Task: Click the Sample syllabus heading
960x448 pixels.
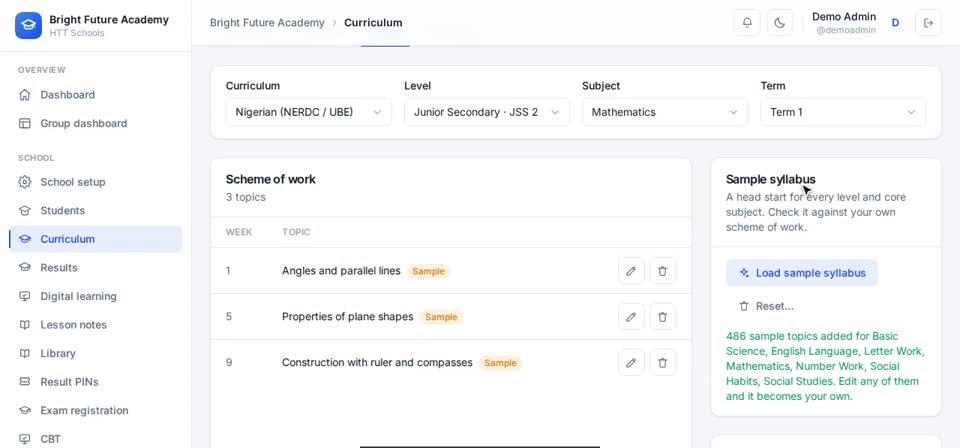Action: click(771, 179)
